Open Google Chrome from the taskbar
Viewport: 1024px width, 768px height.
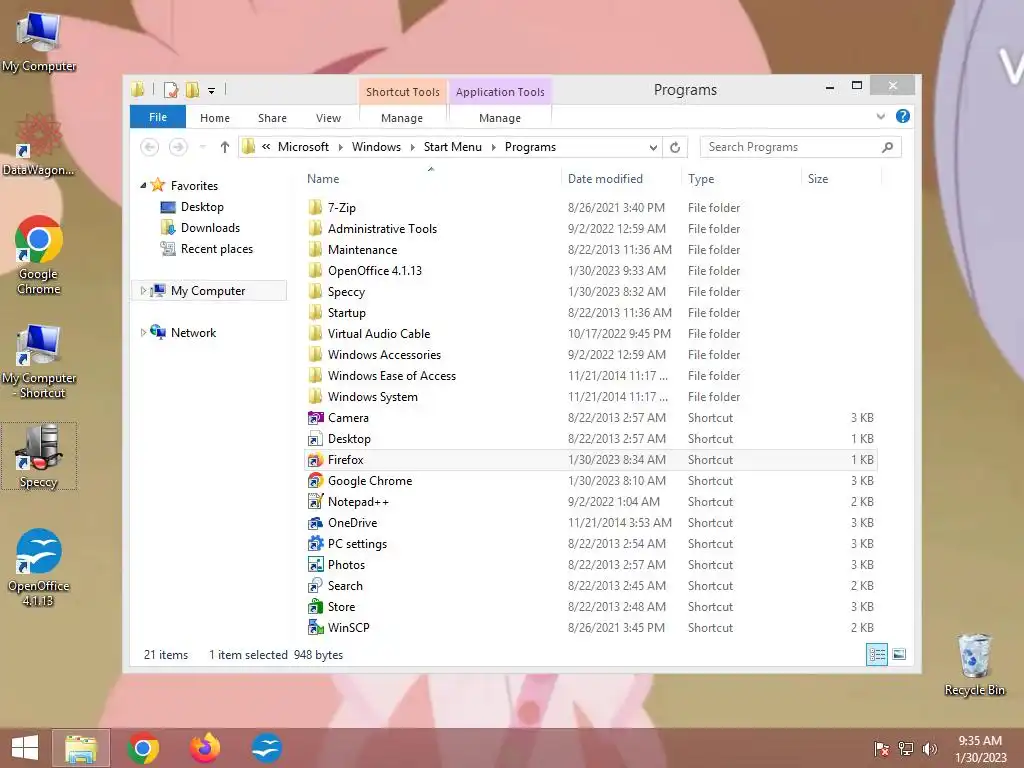pyautogui.click(x=143, y=748)
